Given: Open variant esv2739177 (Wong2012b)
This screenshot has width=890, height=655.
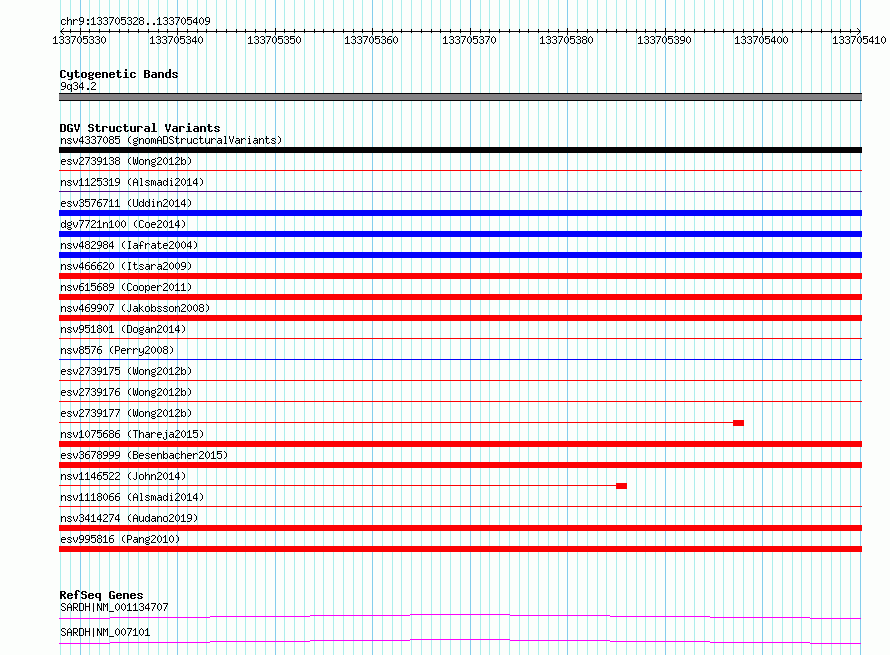Looking at the screenshot, I should pyautogui.click(x=126, y=413).
